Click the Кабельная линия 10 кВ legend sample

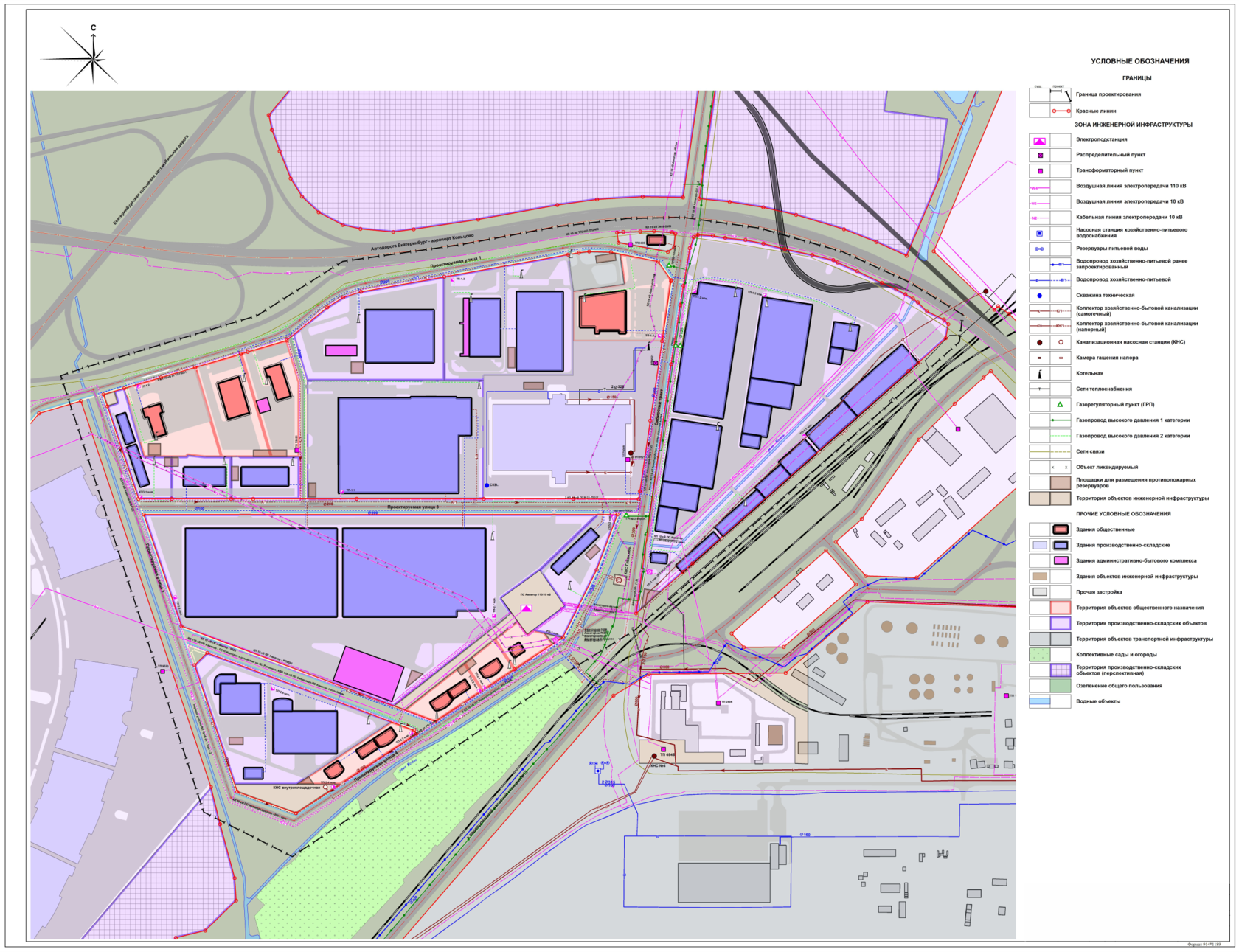tap(1039, 218)
